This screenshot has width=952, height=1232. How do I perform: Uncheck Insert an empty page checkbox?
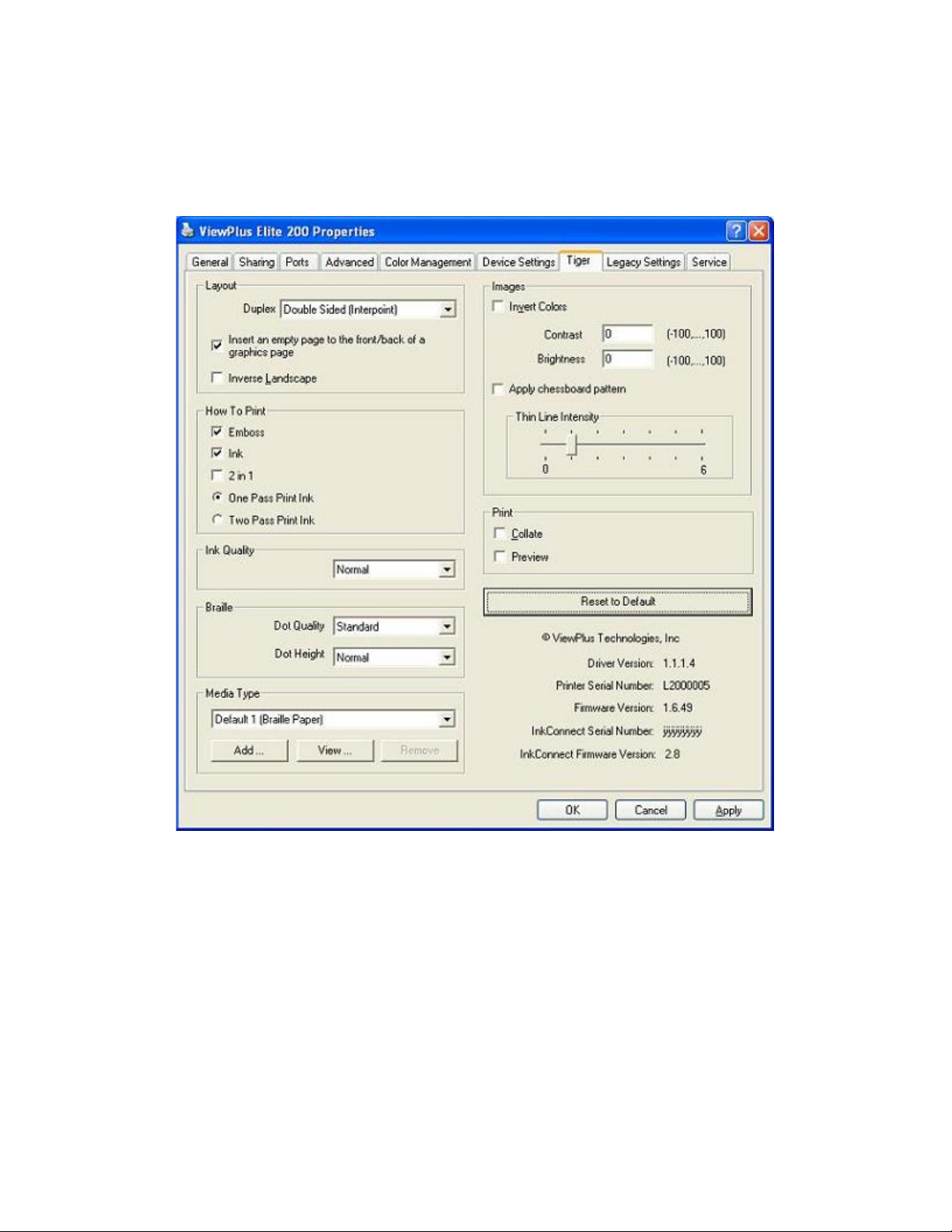pos(217,344)
